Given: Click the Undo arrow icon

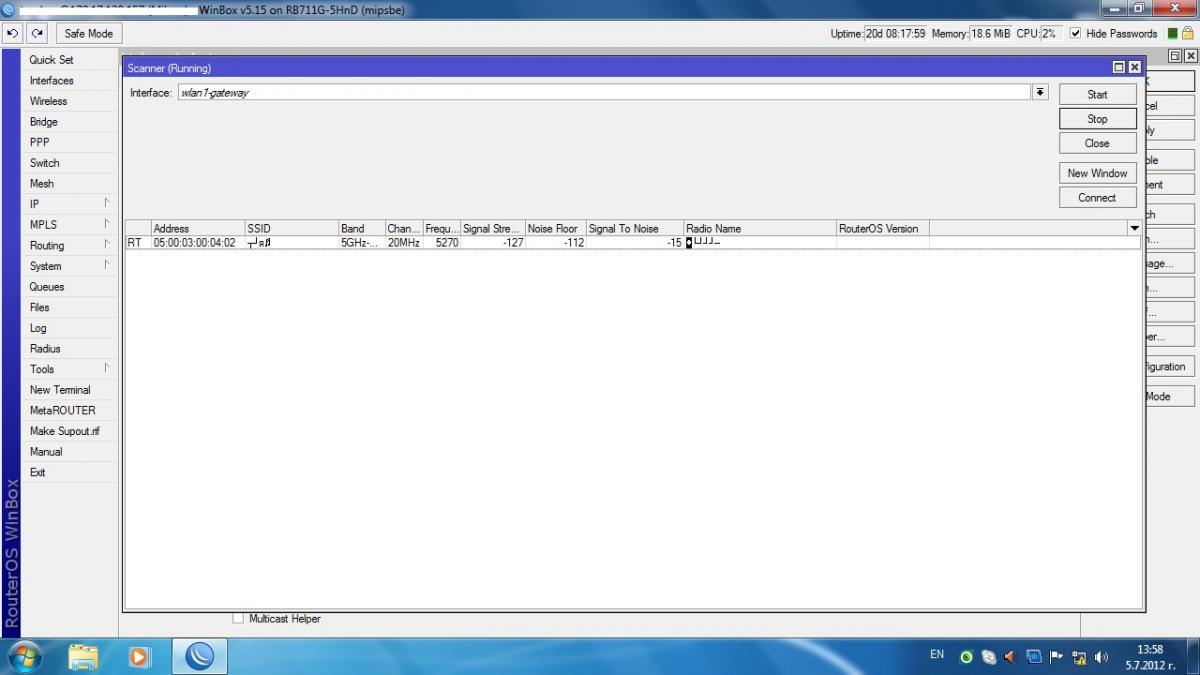Looking at the screenshot, I should tap(13, 33).
